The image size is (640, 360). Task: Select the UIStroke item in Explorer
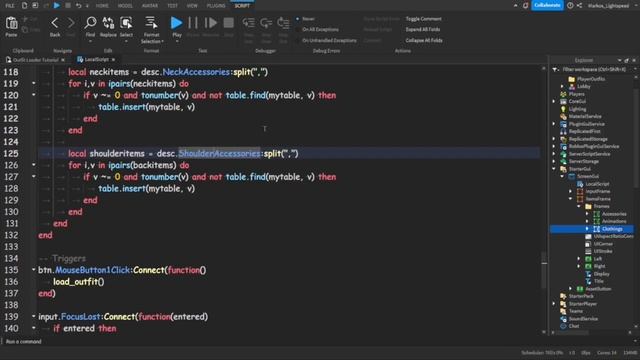(602, 251)
